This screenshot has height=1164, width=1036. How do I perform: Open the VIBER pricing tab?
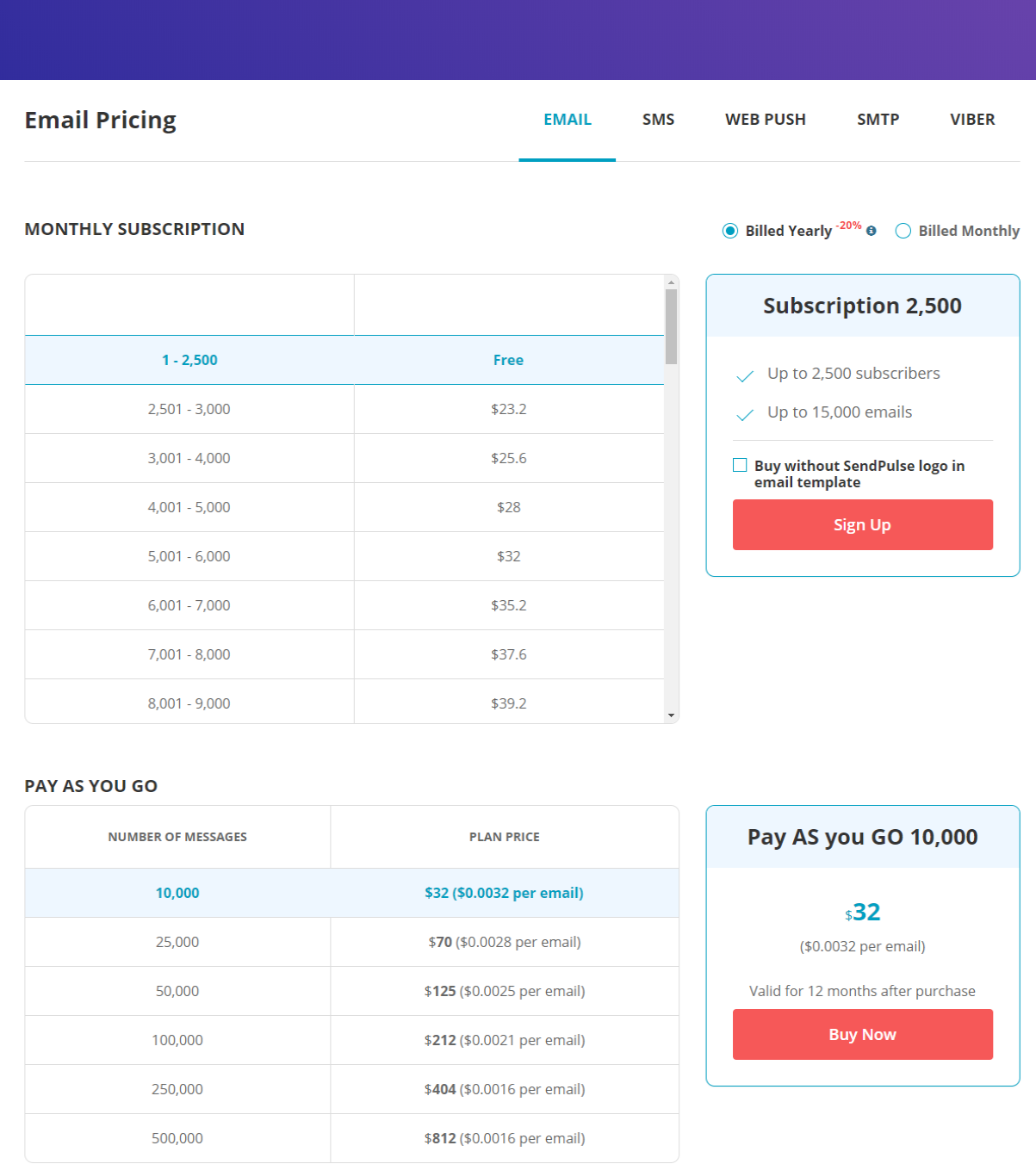(x=972, y=120)
